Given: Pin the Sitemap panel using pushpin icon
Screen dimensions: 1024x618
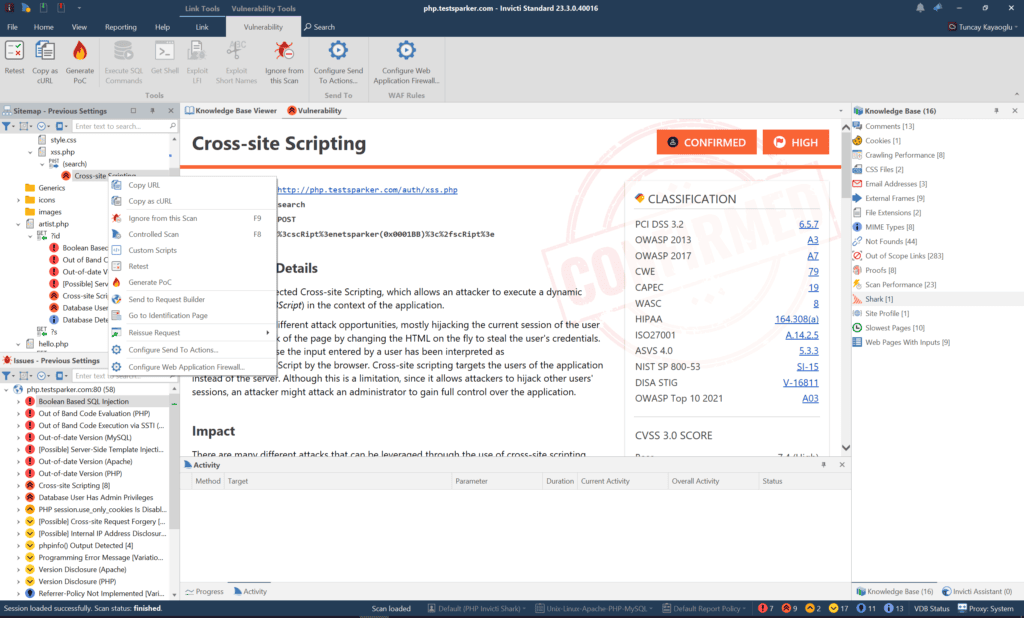Looking at the screenshot, I should [152, 111].
